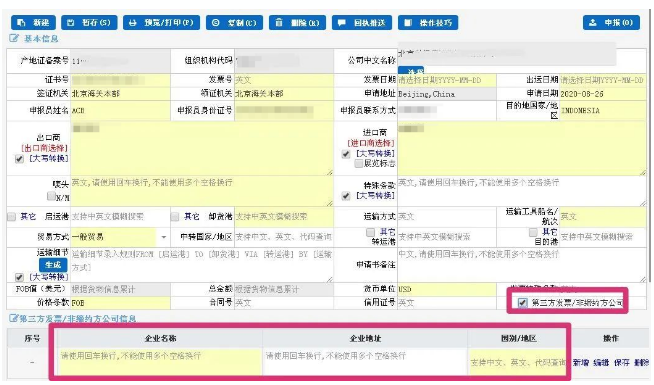Enable the 展览标志 checkbox
Viewport: 654px width, 385px height.
click(358, 164)
